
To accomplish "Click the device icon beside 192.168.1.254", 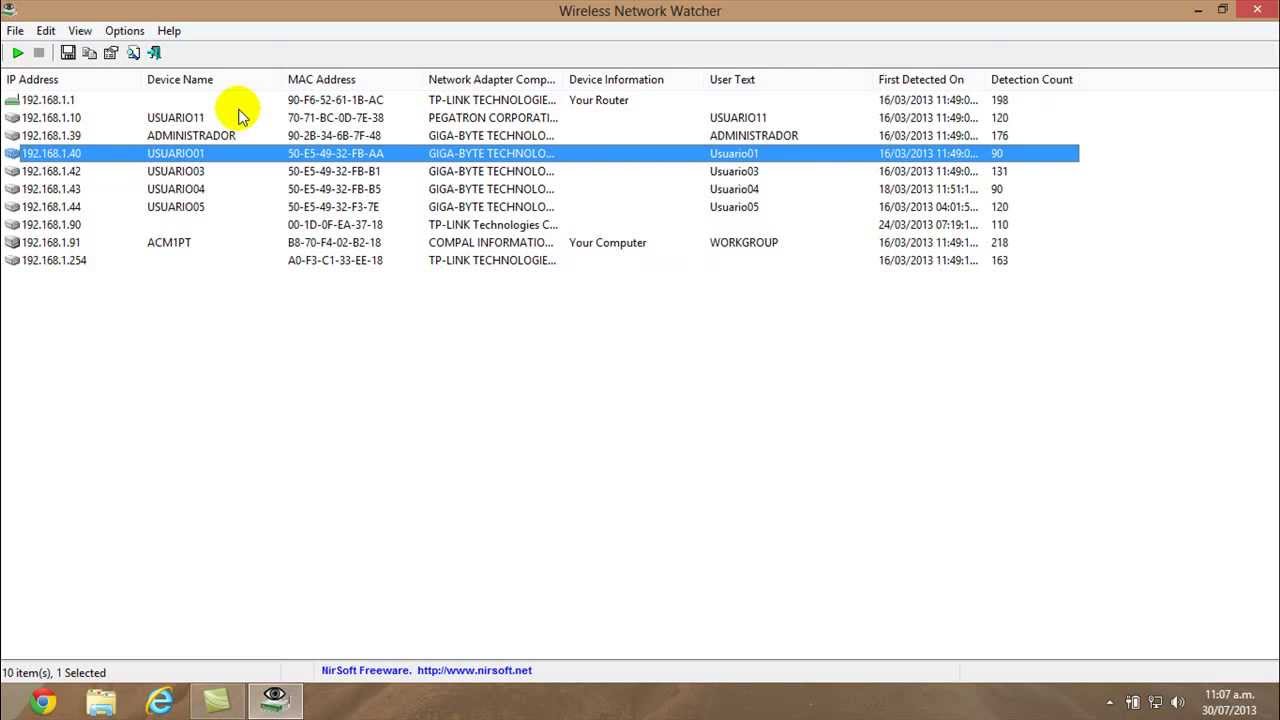I will (12, 260).
